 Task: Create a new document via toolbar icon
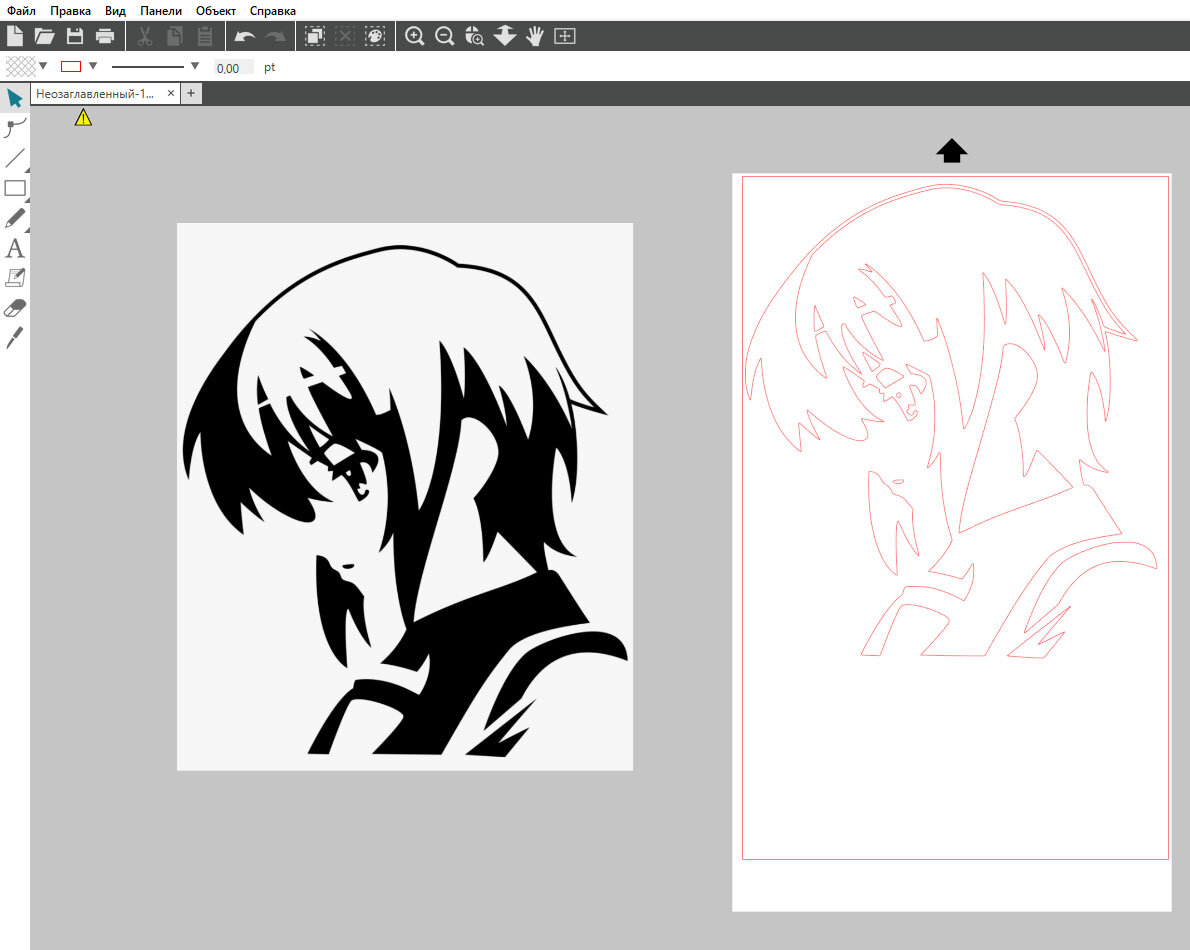tap(14, 36)
